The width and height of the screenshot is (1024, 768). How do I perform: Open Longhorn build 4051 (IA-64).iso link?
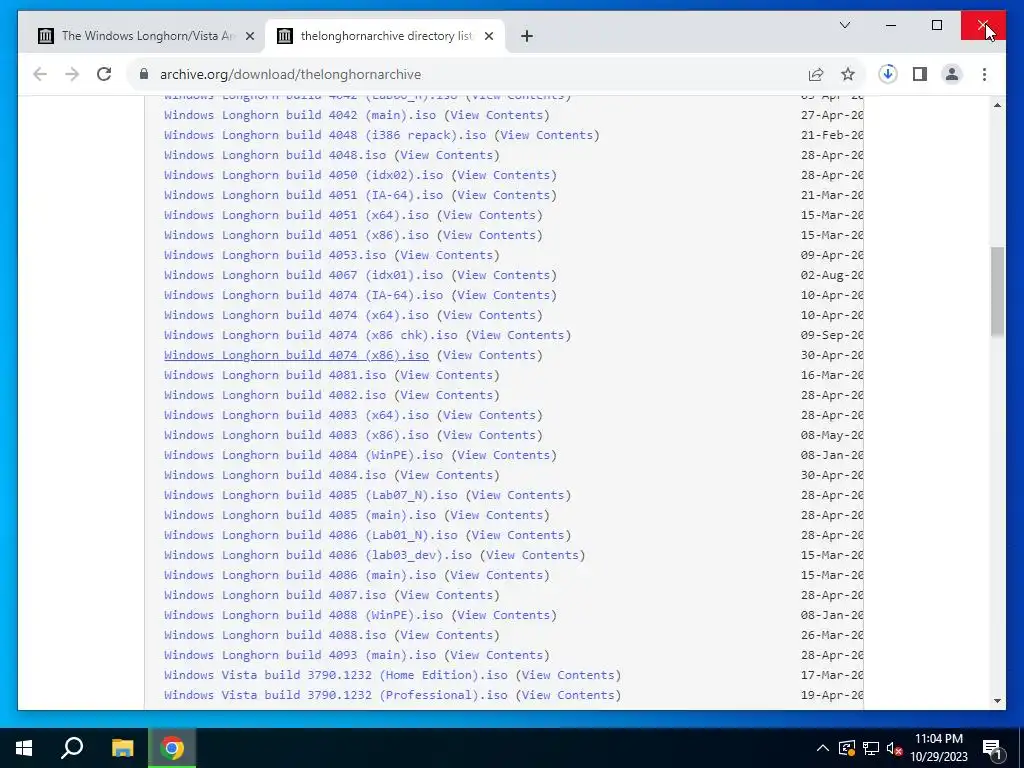pyautogui.click(x=304, y=195)
